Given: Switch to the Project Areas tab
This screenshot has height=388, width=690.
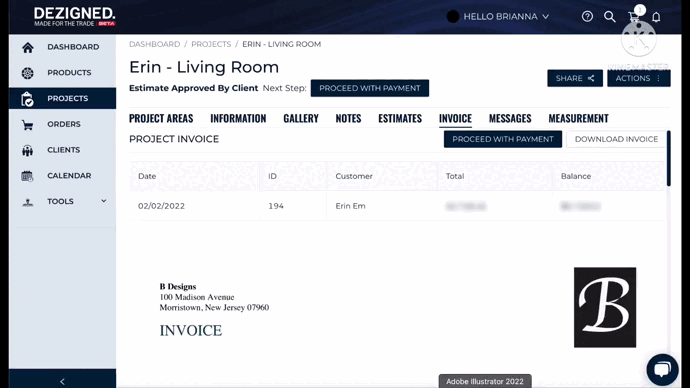Looking at the screenshot, I should click(x=161, y=118).
